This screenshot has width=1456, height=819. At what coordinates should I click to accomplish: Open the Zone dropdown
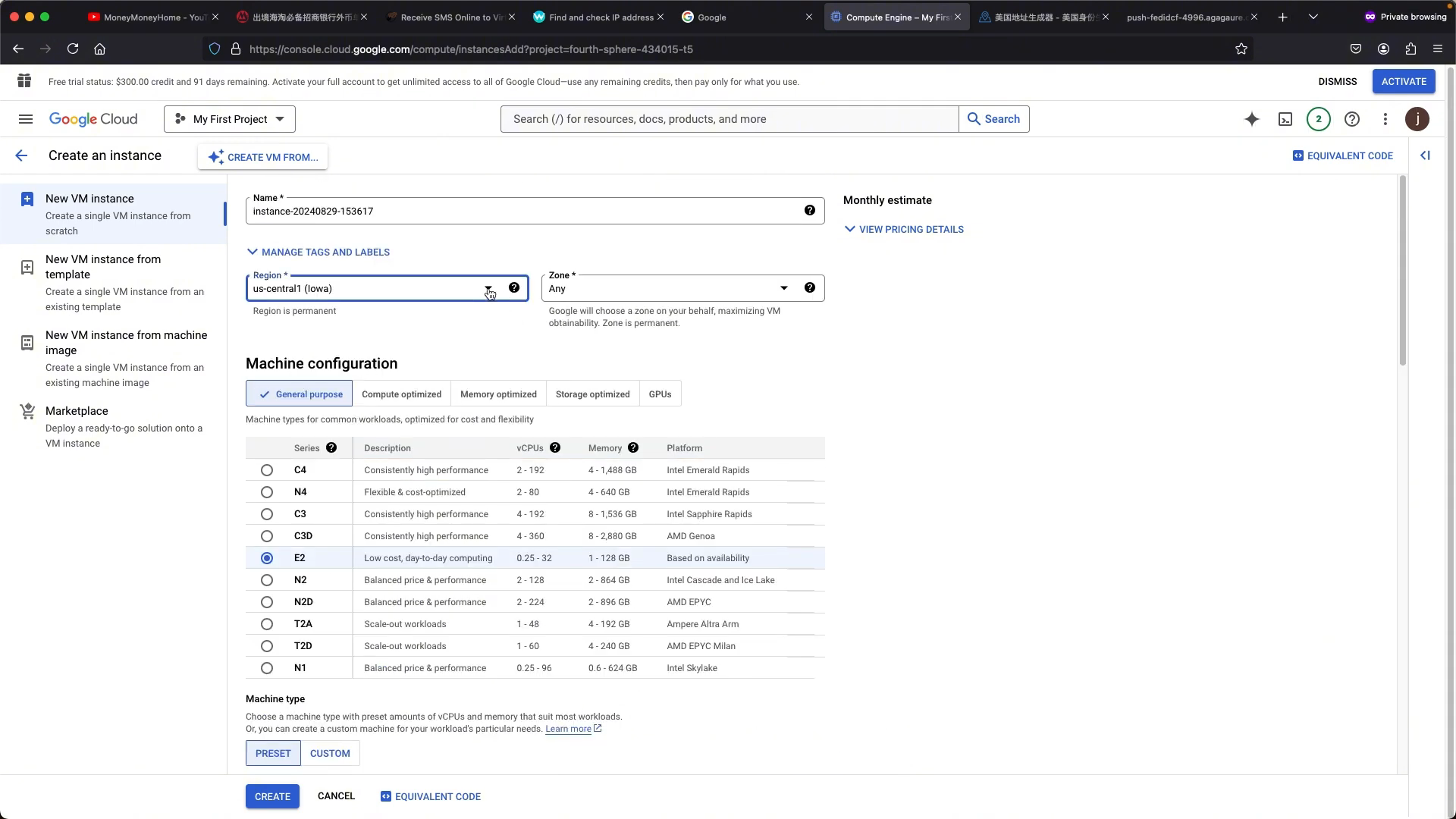coord(682,288)
